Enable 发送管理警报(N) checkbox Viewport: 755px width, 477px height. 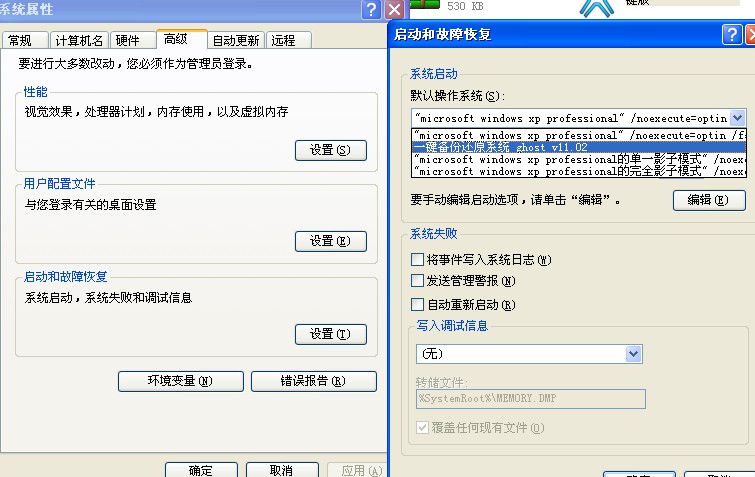click(417, 281)
